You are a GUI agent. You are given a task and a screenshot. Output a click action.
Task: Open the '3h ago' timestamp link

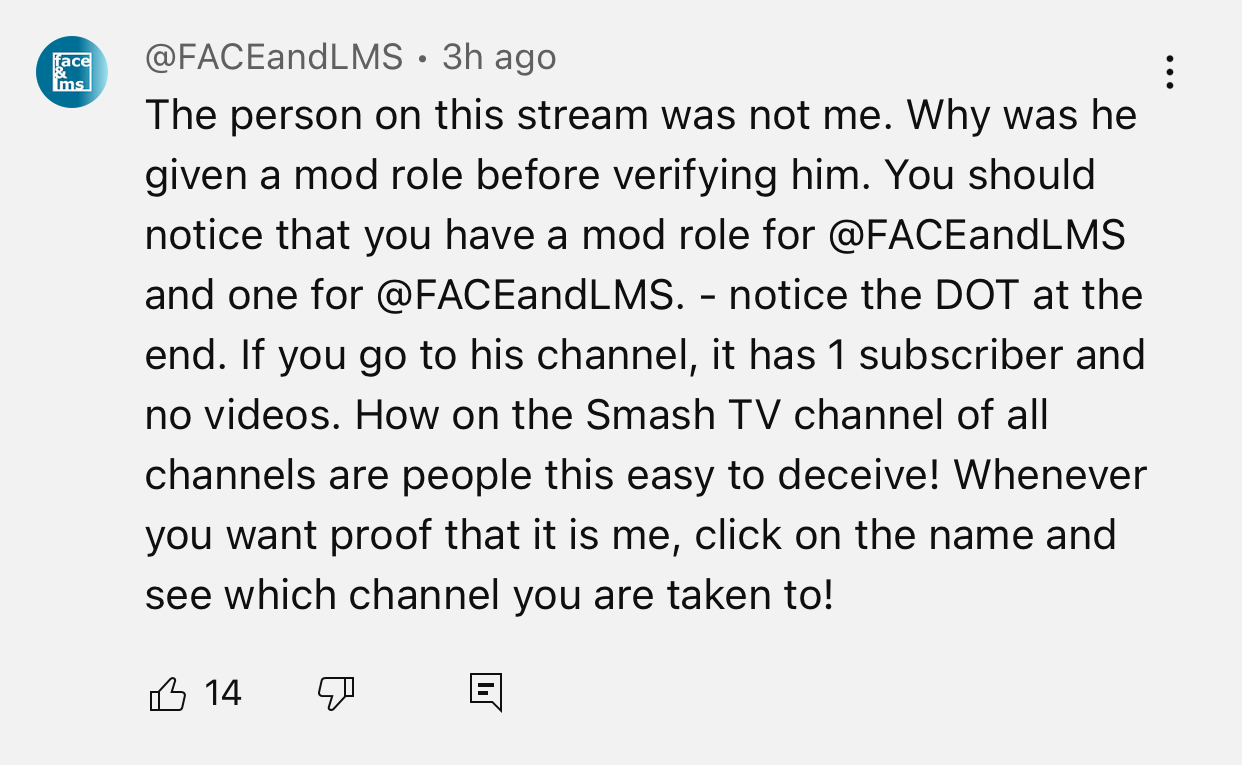point(499,57)
